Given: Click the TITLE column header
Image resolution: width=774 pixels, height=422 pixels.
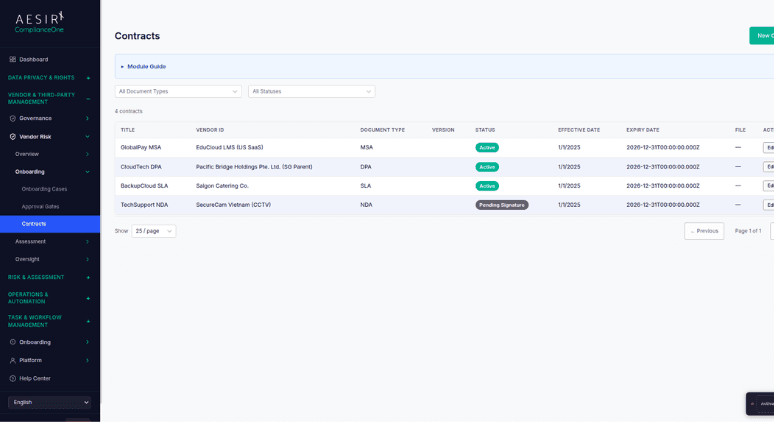Looking at the screenshot, I should pos(127,130).
